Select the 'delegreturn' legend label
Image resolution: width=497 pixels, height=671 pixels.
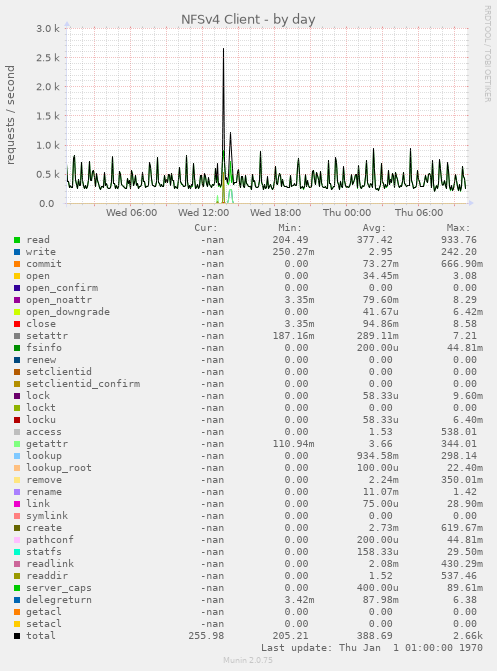pyautogui.click(x=59, y=600)
